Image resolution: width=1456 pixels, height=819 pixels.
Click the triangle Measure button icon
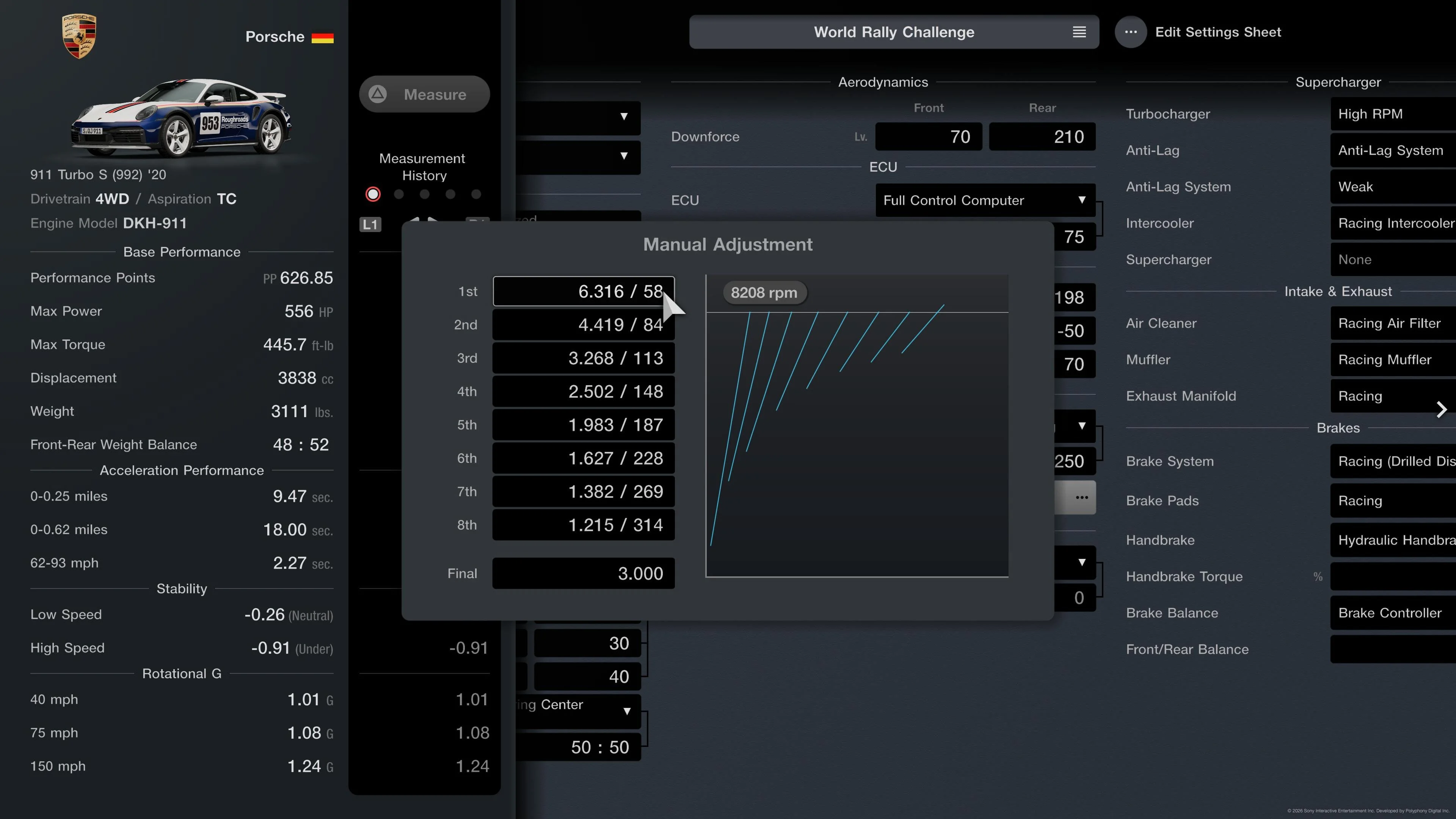coord(378,94)
